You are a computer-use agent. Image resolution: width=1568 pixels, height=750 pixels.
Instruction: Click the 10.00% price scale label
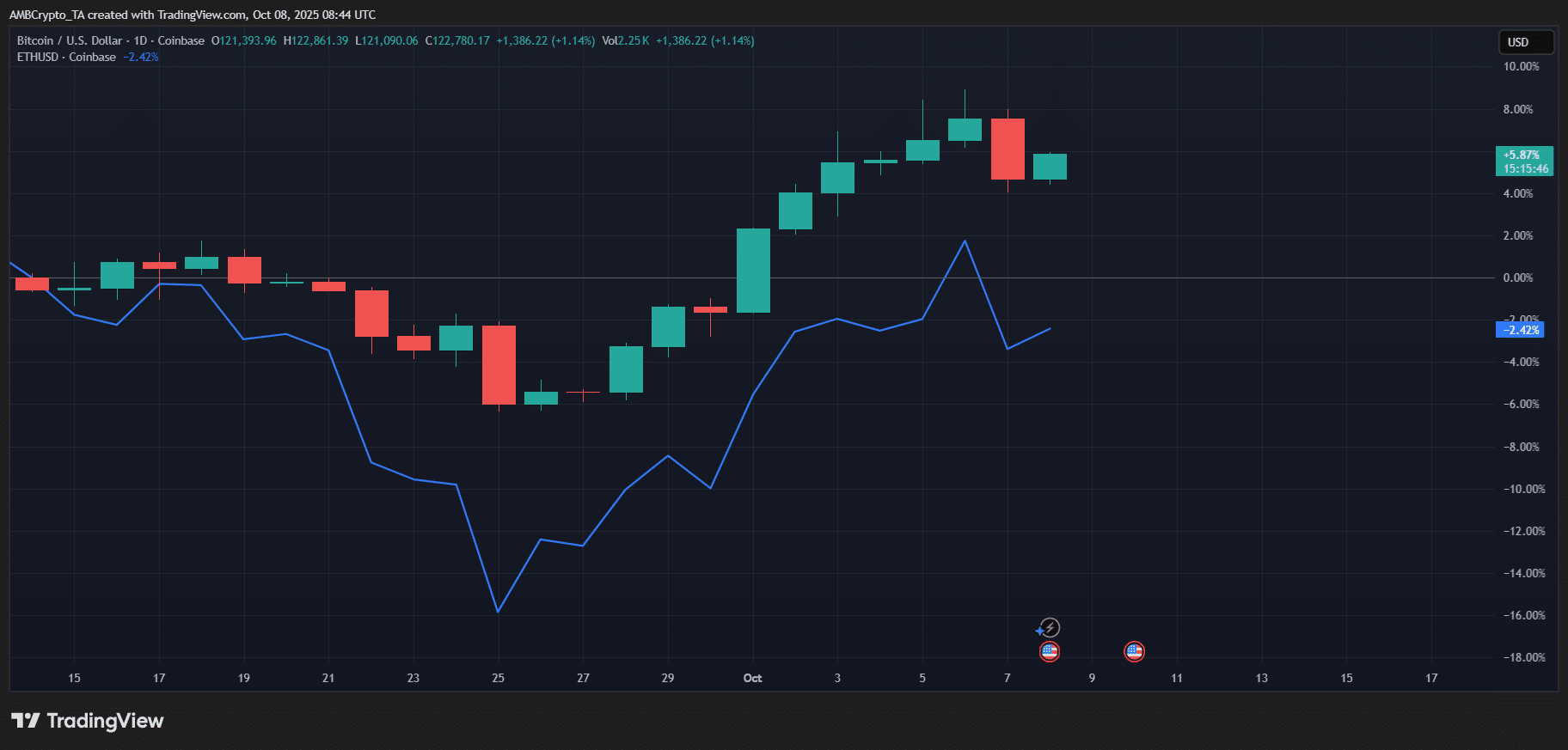[1521, 66]
